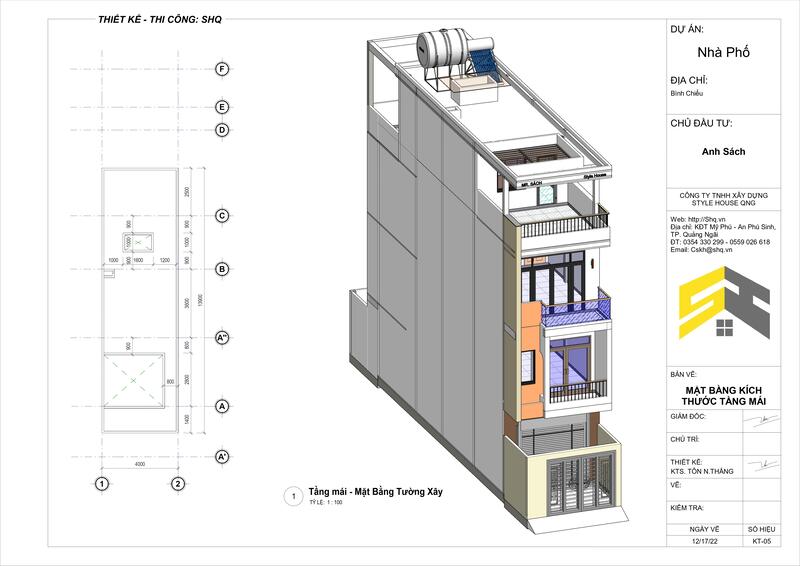Select the water tank on the roof

[x=443, y=47]
